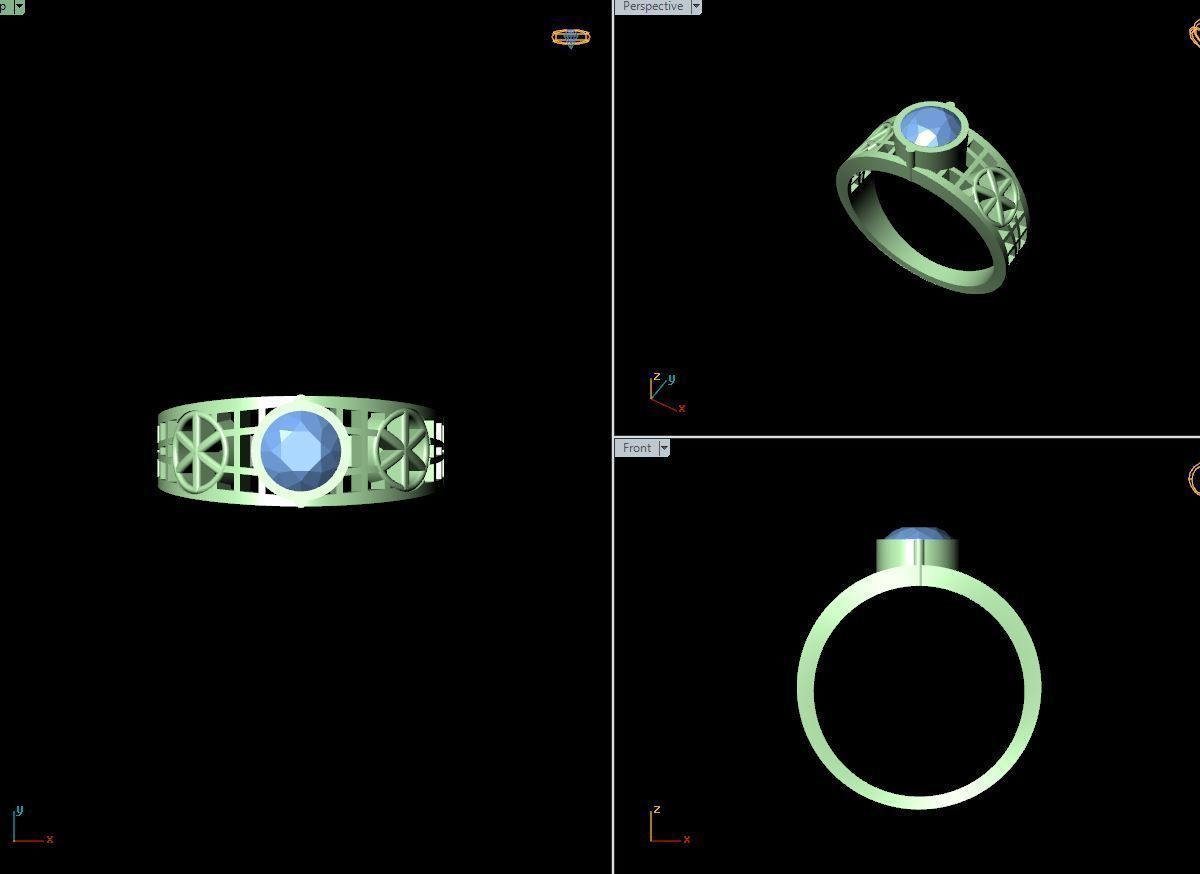Select the left wheel motif in Top view

[x=200, y=451]
